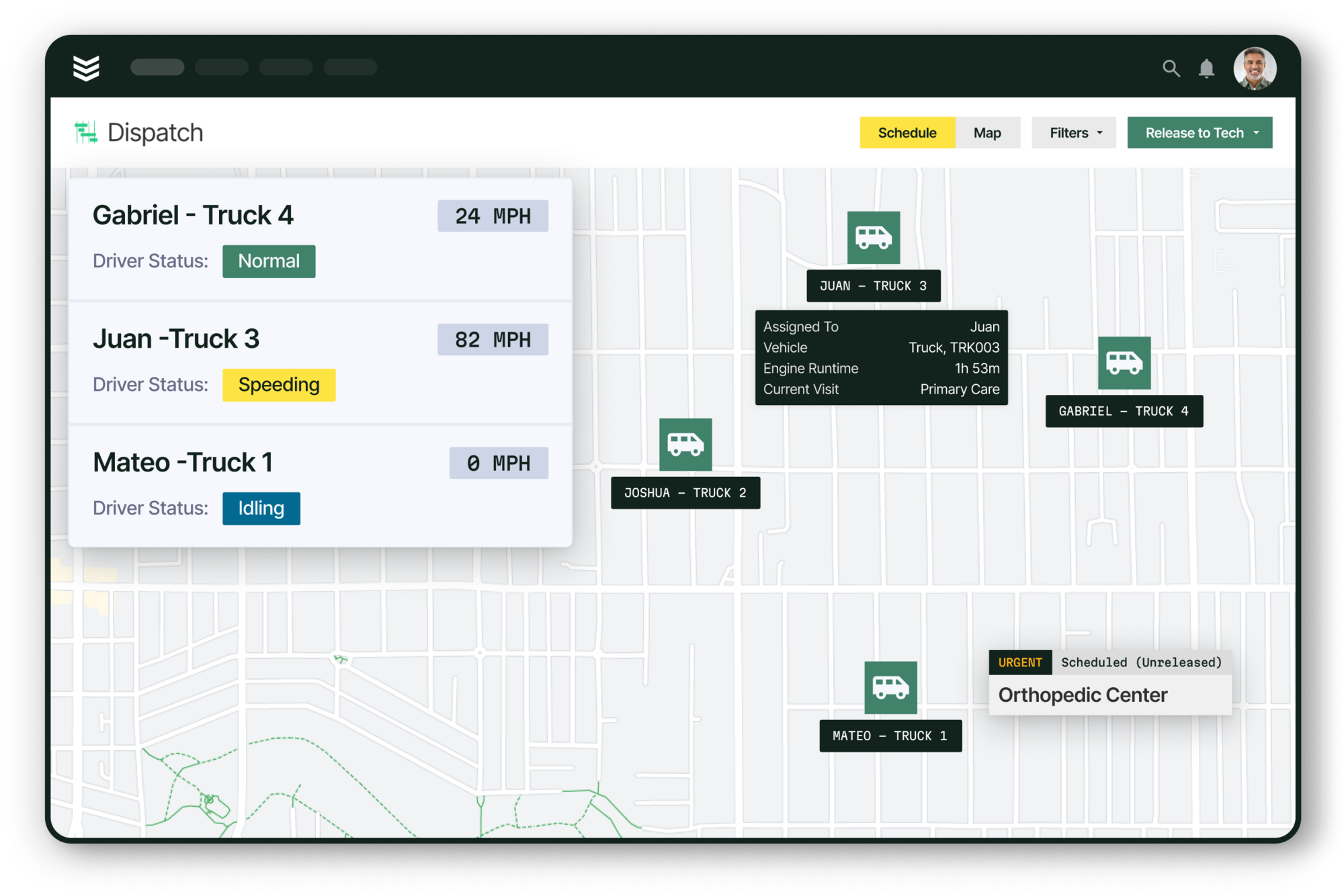
Task: Open the user profile avatar
Action: tap(1255, 67)
